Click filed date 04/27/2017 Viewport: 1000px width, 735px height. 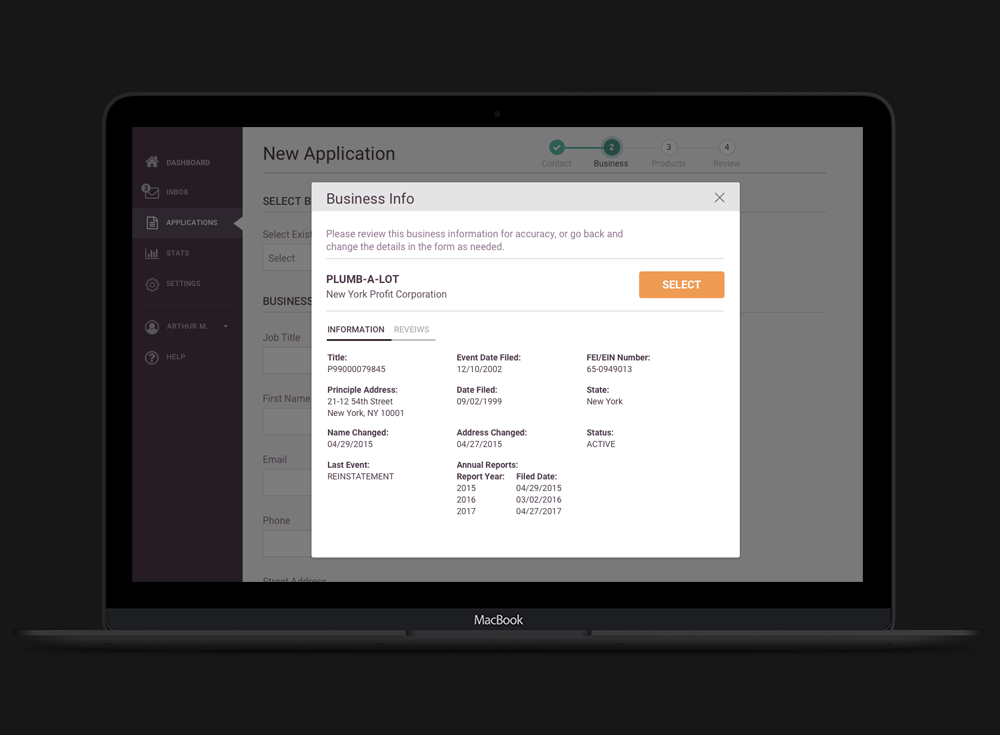[539, 512]
